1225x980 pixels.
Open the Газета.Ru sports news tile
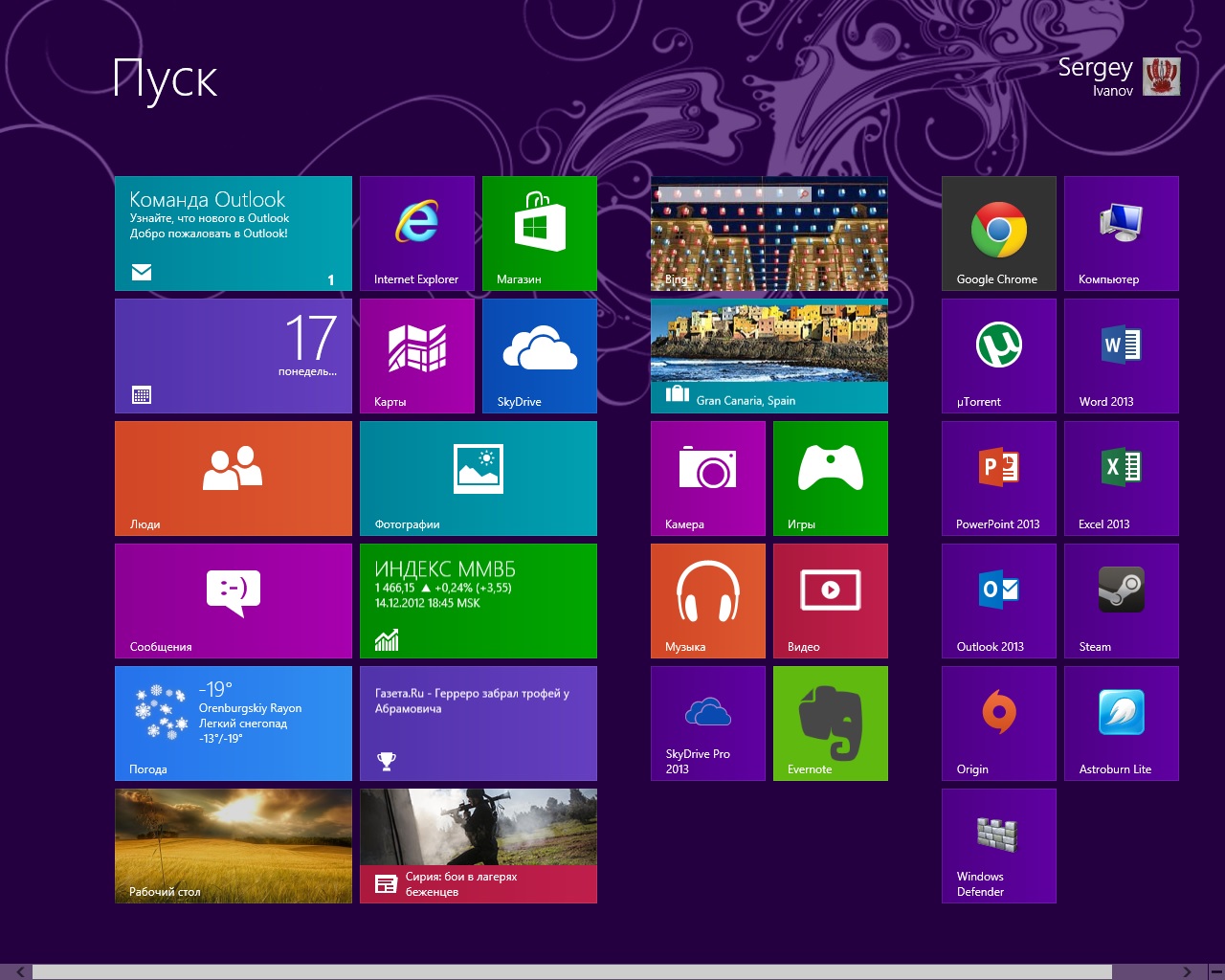[x=479, y=724]
